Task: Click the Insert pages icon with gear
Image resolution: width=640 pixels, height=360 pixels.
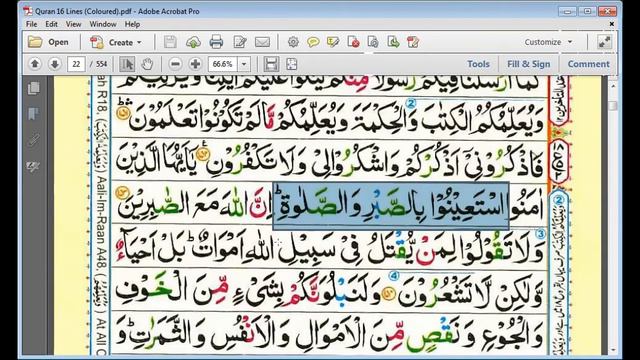Action: [x=373, y=42]
